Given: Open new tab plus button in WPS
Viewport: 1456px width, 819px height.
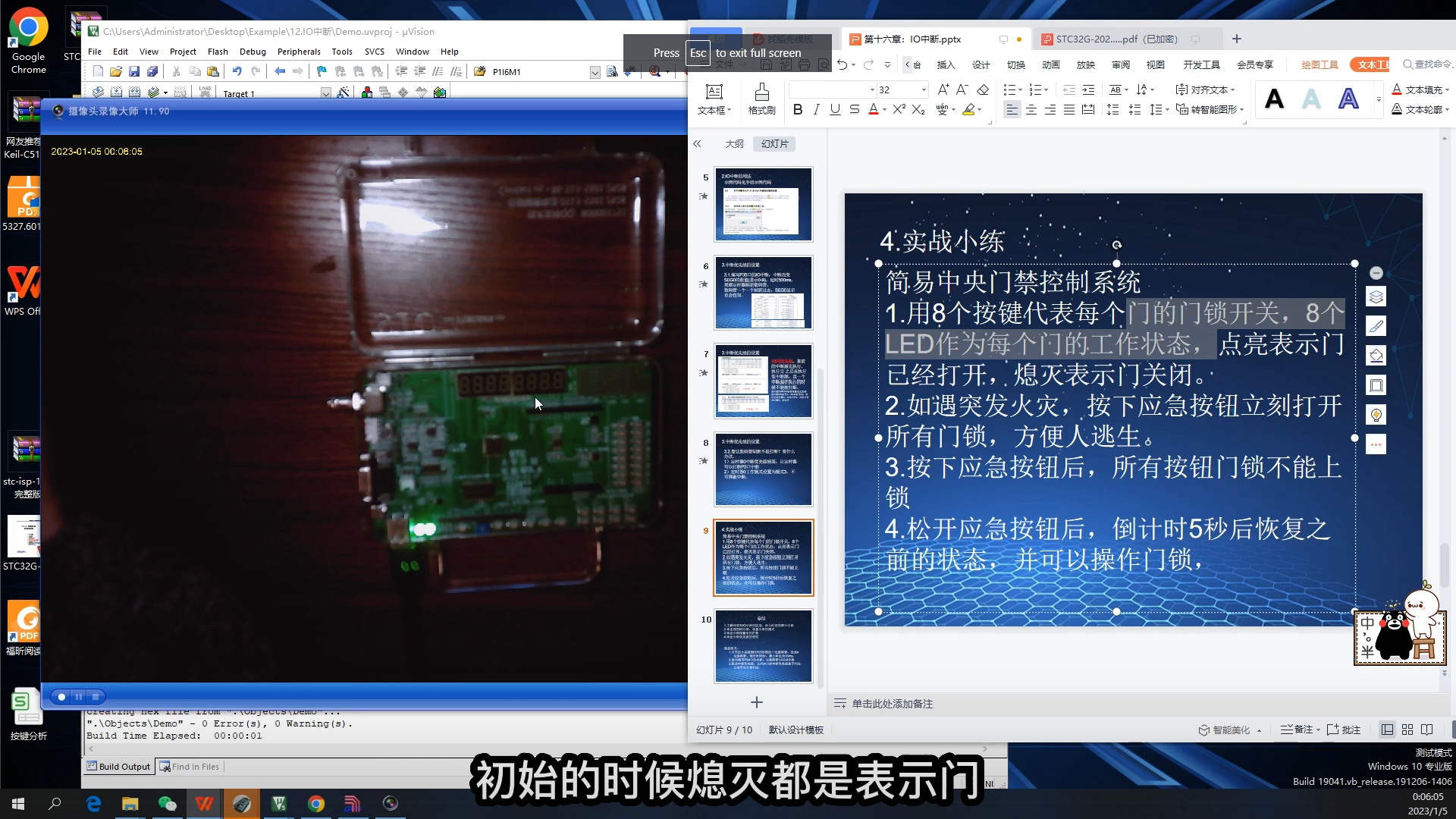Looking at the screenshot, I should [1237, 39].
